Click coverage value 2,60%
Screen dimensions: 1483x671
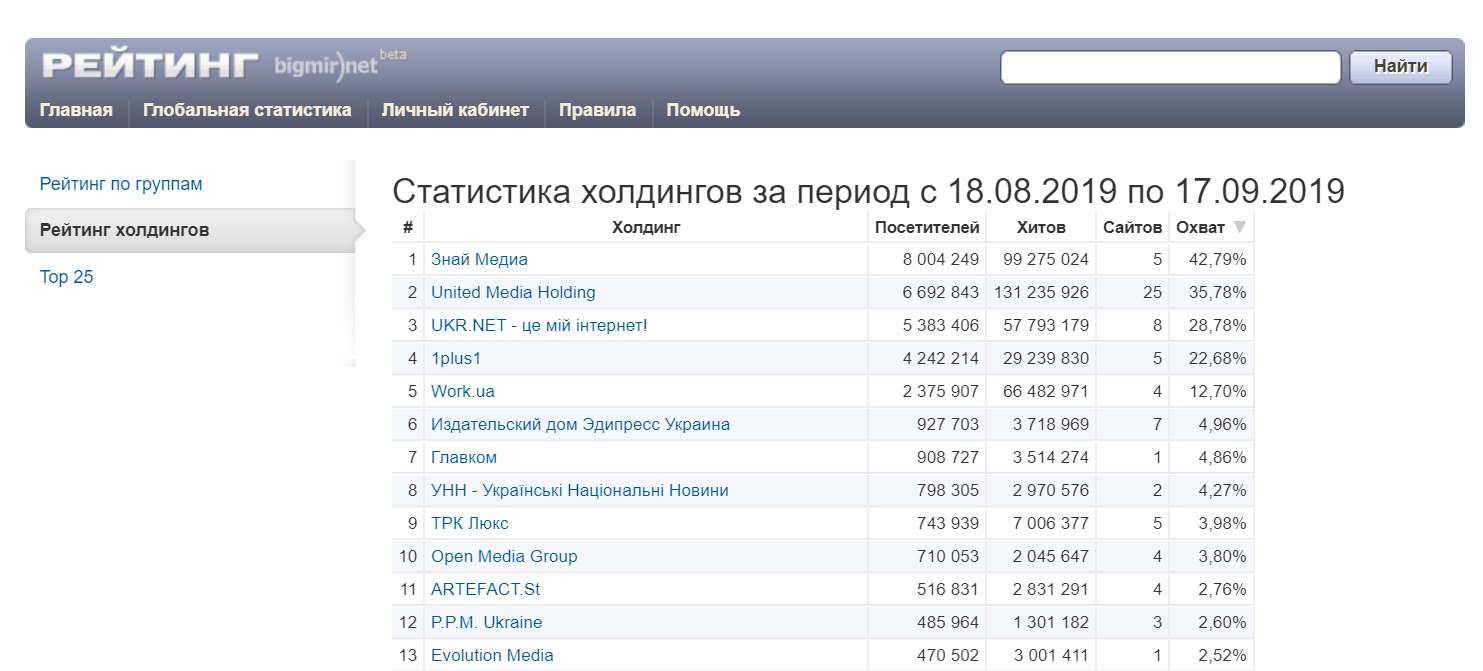[1222, 622]
